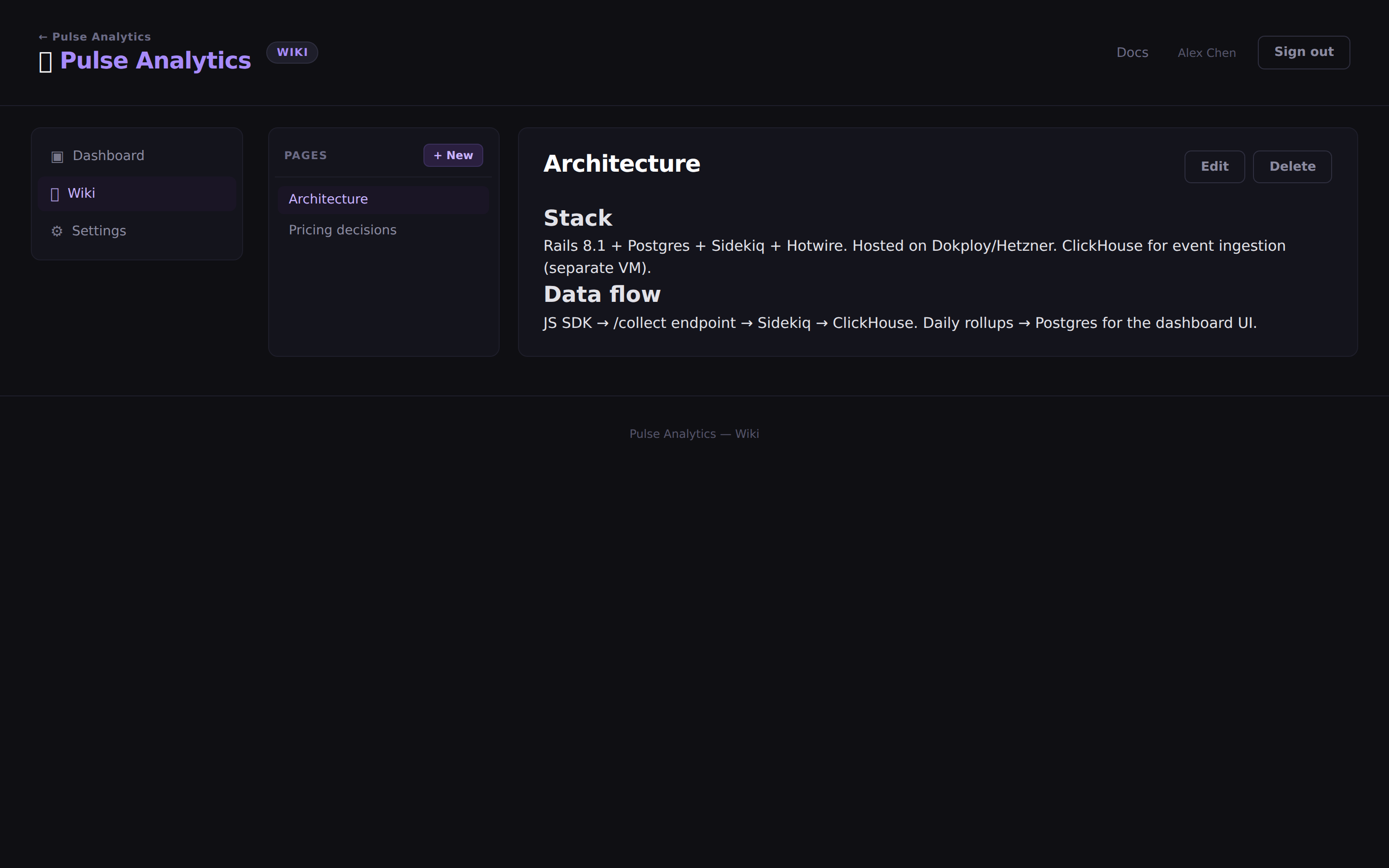This screenshot has height=868, width=1389.
Task: Click the WIKI badge next to title
Action: click(292, 52)
